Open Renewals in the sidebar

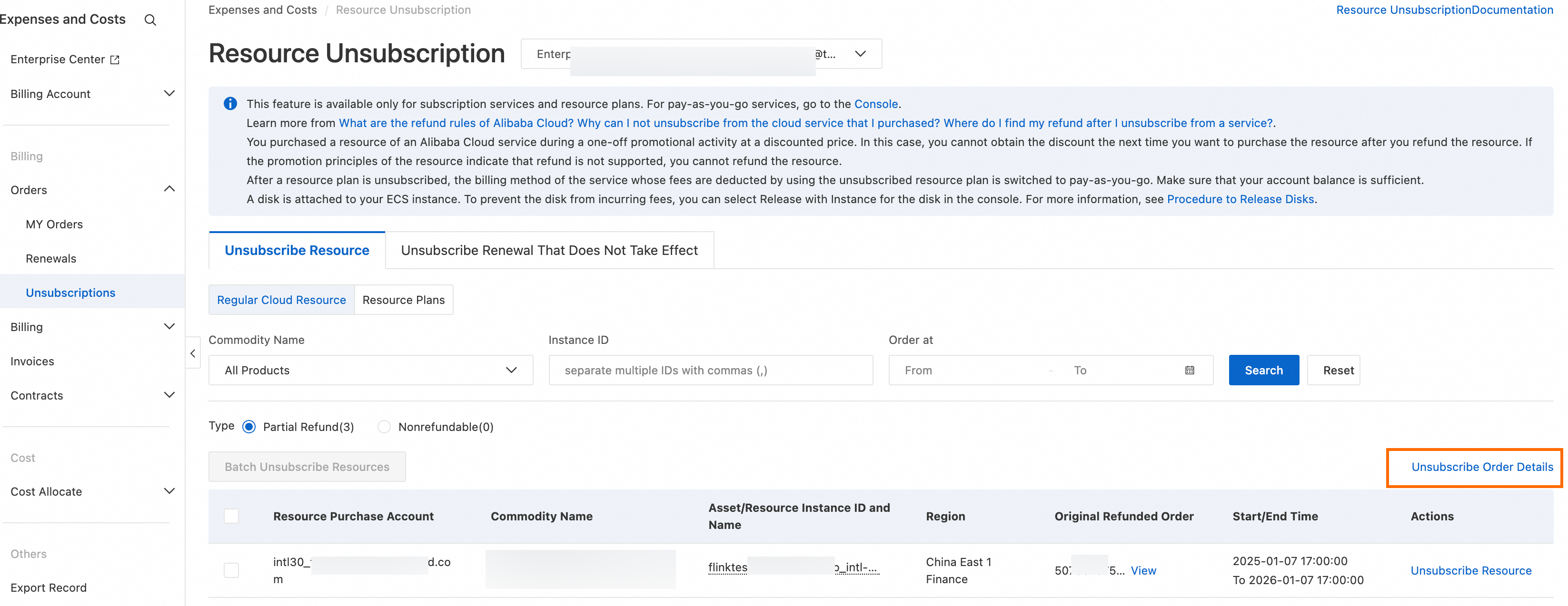coord(51,259)
